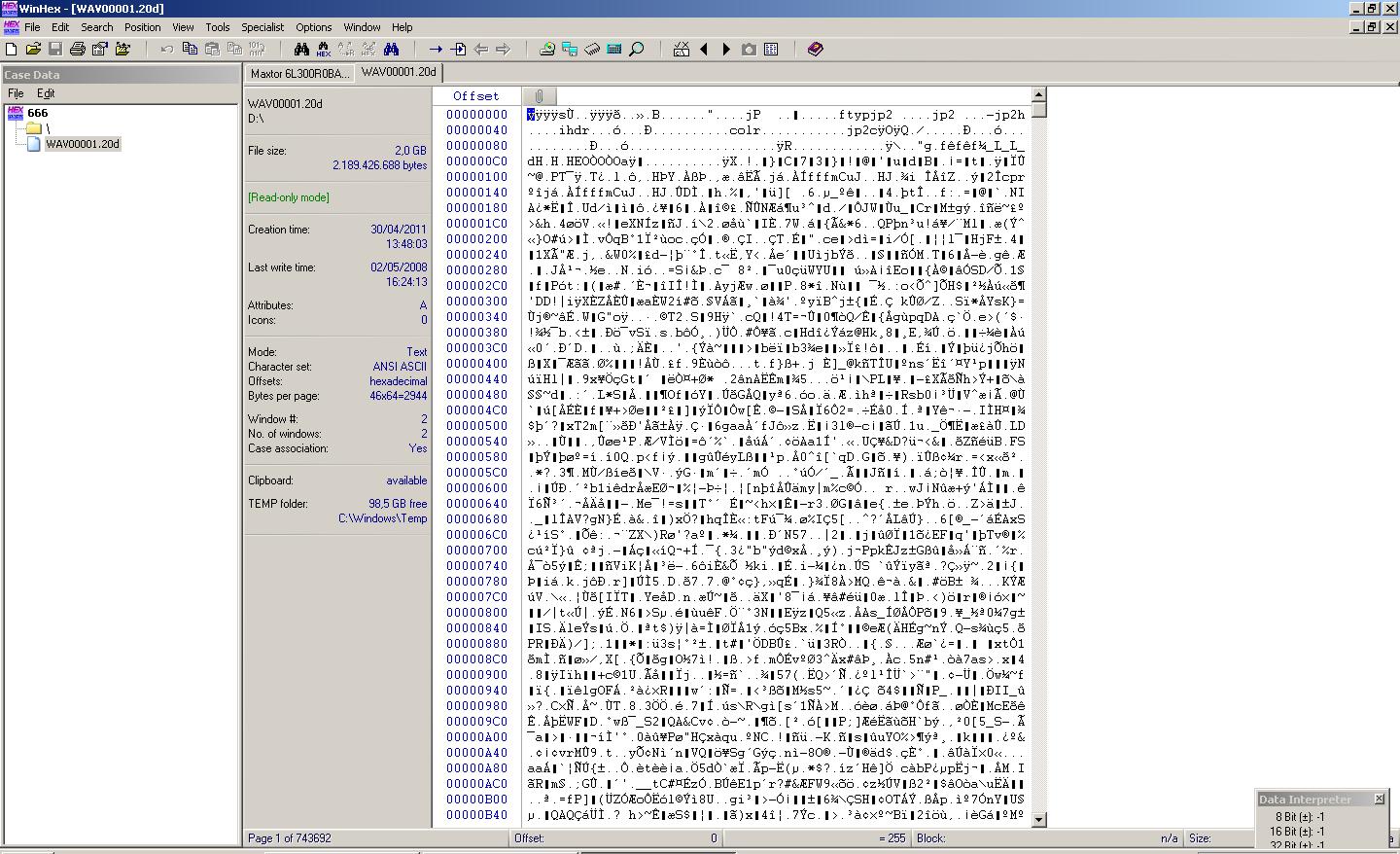Open the Search menu
1400x854 pixels.
tap(96, 27)
